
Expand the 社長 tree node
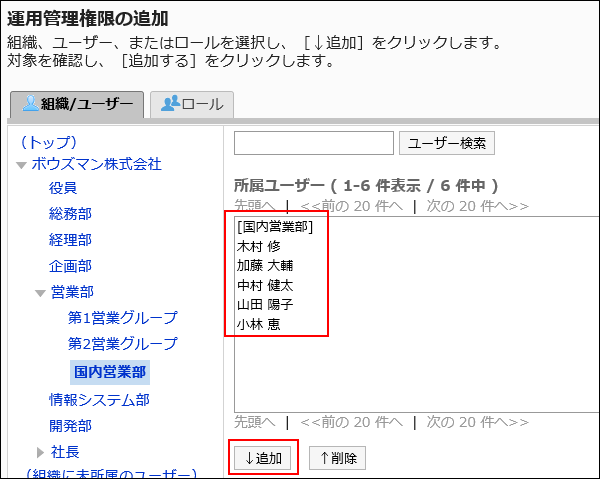click(40, 453)
